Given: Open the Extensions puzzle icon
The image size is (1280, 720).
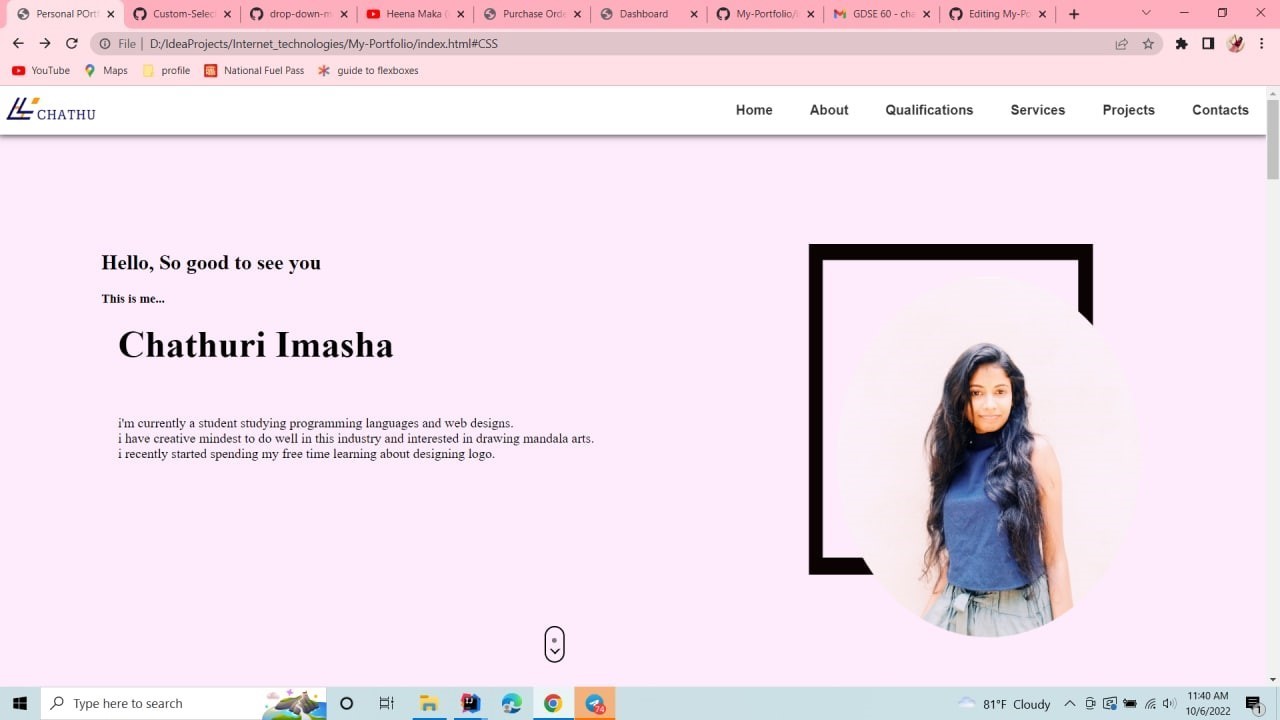Looking at the screenshot, I should [x=1182, y=44].
